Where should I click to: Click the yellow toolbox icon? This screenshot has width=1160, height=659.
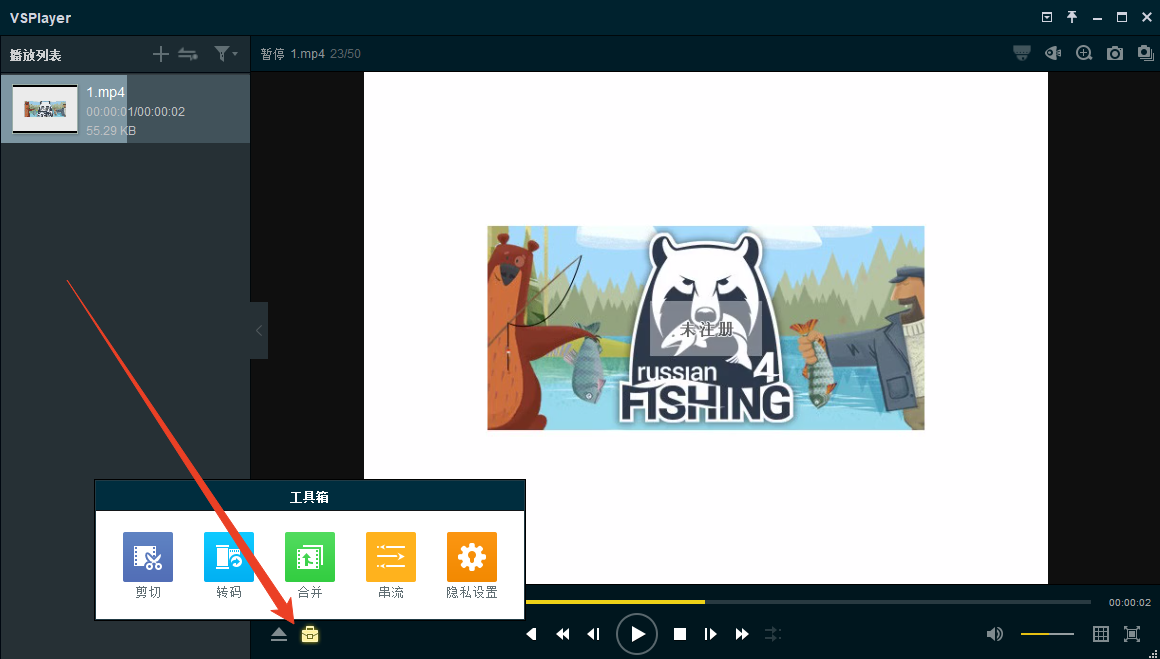tap(310, 634)
